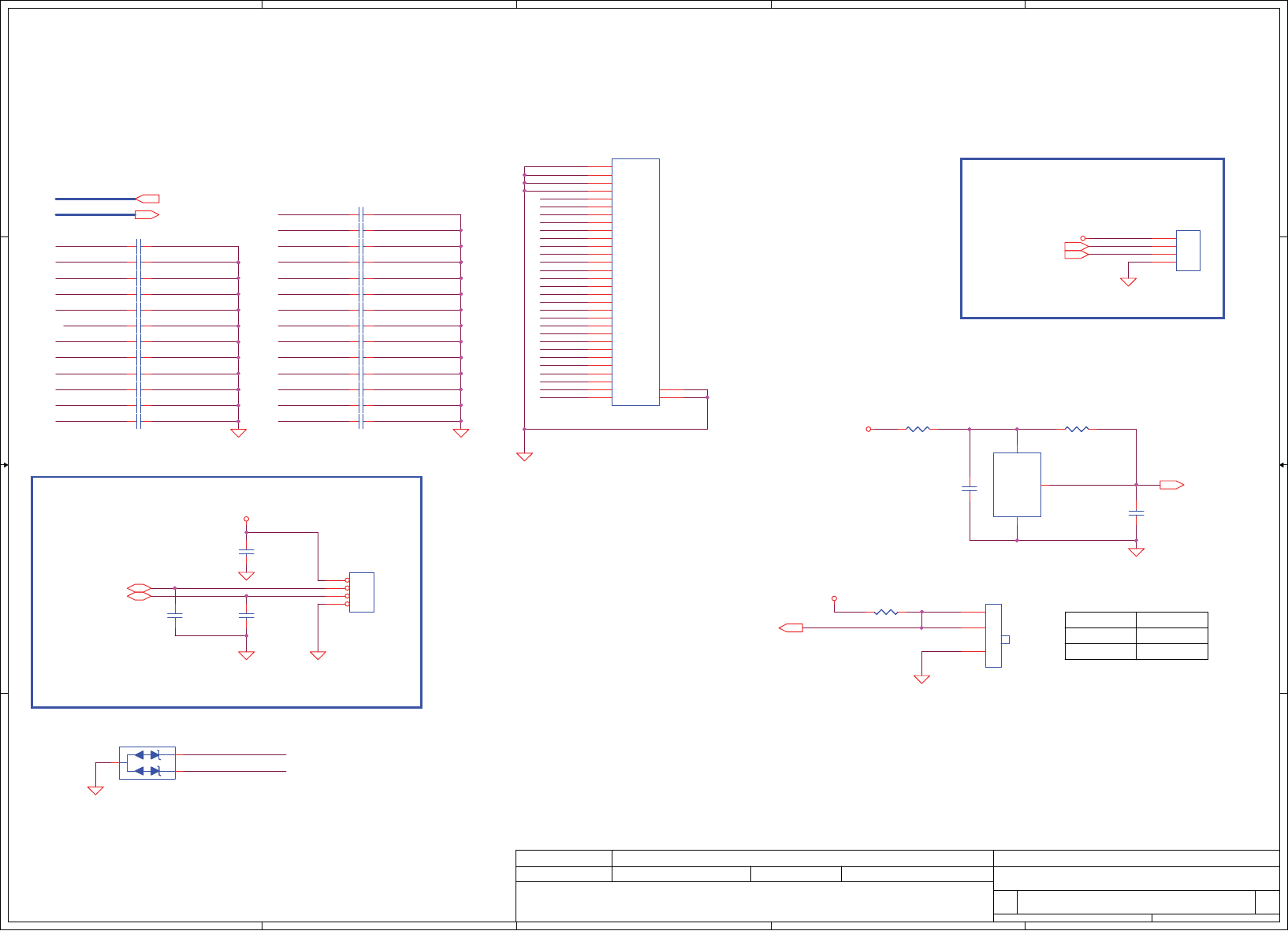Select the IC box between the two capacitors
The width and height of the screenshot is (1288, 931).
[1017, 485]
